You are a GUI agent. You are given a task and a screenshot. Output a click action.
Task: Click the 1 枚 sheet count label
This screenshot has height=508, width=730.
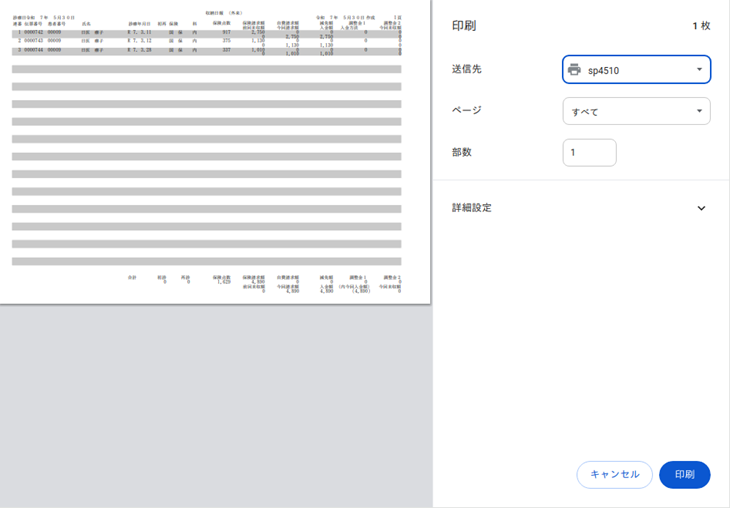point(700,26)
